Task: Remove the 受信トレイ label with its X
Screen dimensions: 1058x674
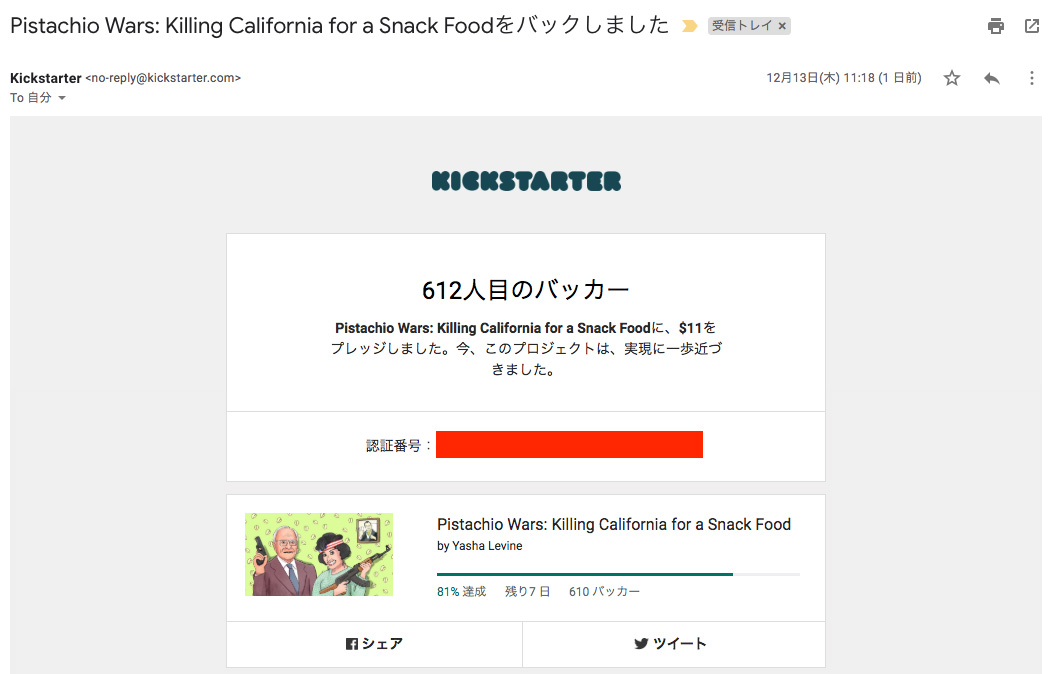Action: tap(782, 27)
